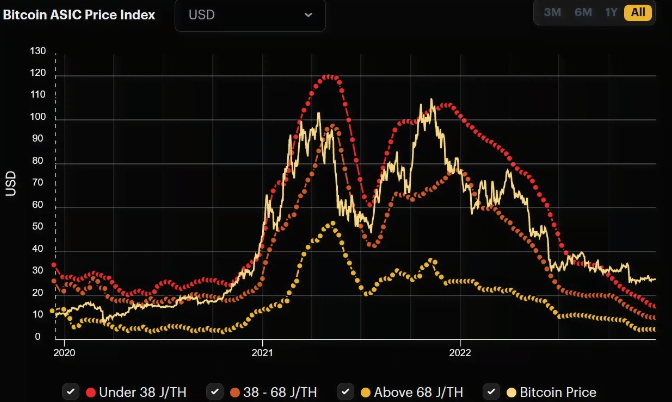
Task: Toggle the 38 - 68 J/TH checkbox
Action: pyautogui.click(x=213, y=391)
